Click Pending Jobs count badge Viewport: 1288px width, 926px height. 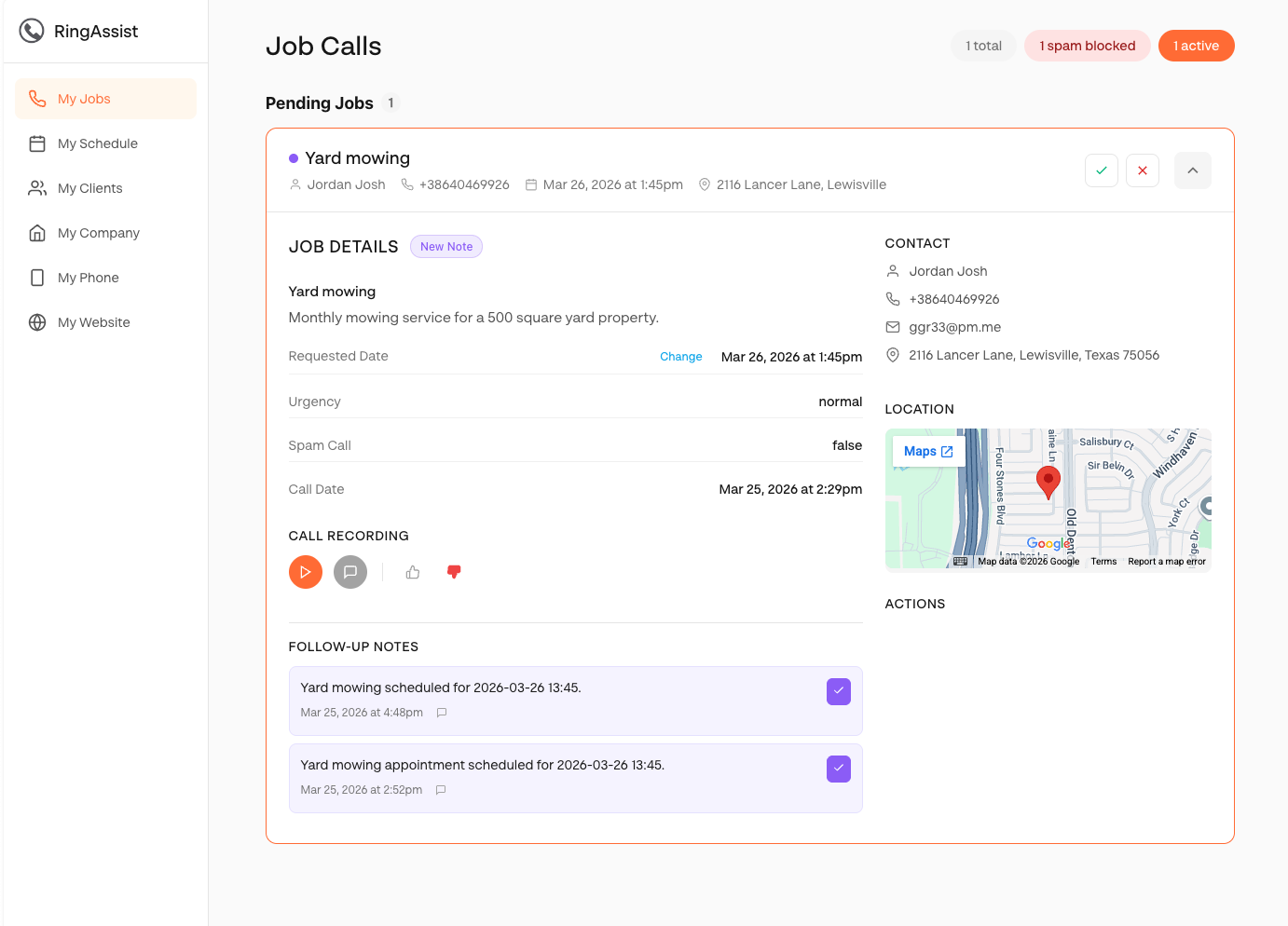391,103
